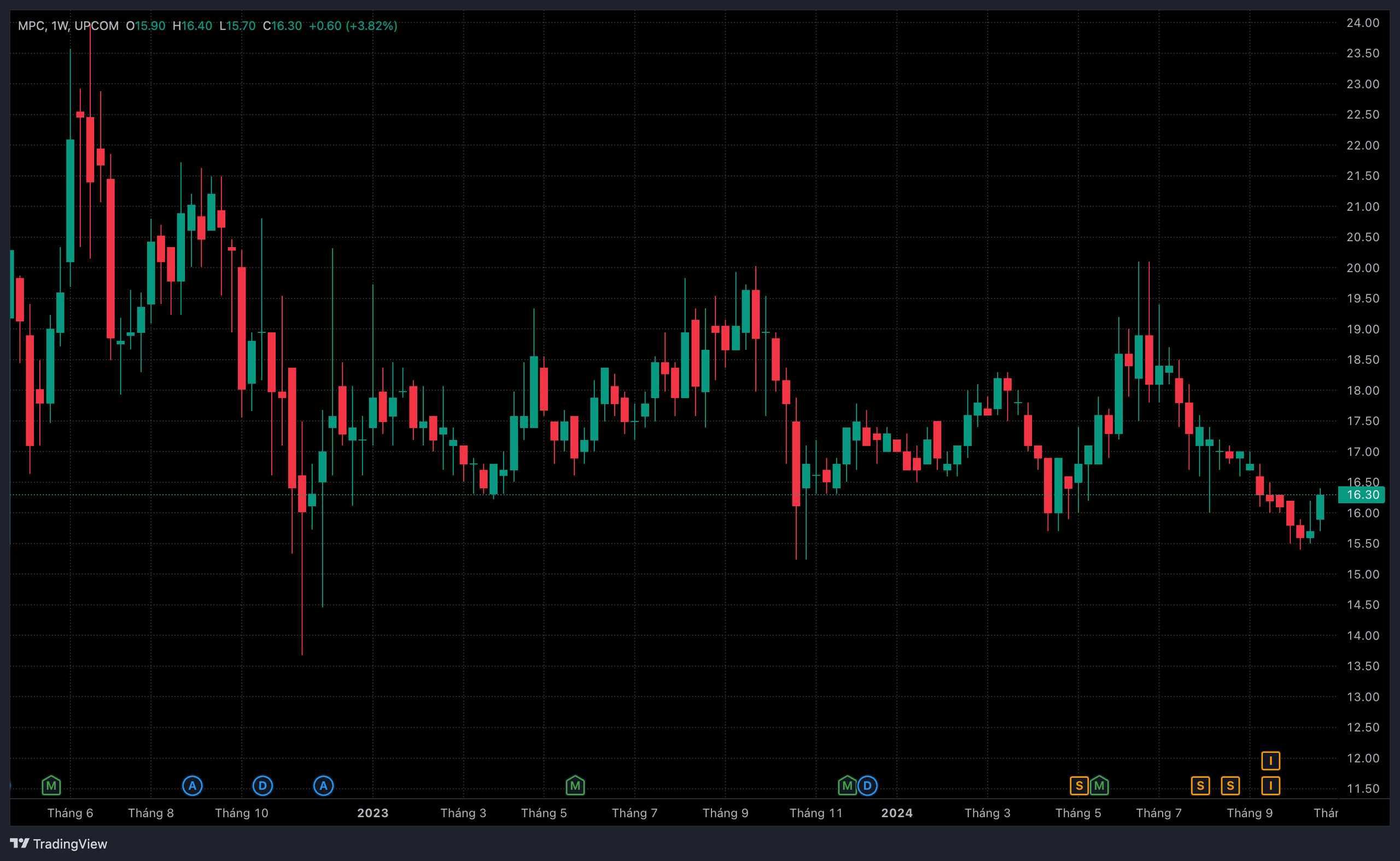This screenshot has height=861, width=1400.
Task: Open the green M marker near Tháng 5 2023
Action: tap(575, 786)
